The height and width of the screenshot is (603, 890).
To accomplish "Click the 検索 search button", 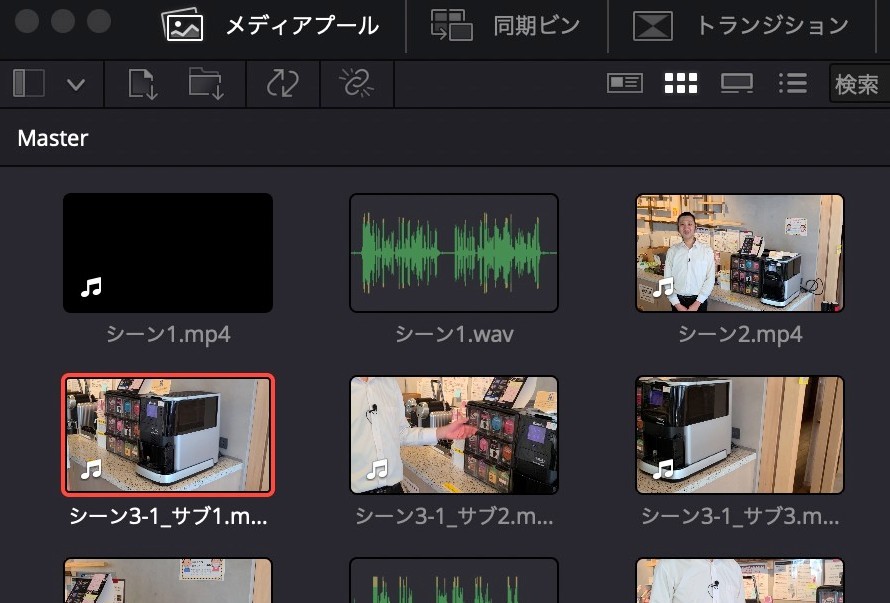I will pos(858,84).
